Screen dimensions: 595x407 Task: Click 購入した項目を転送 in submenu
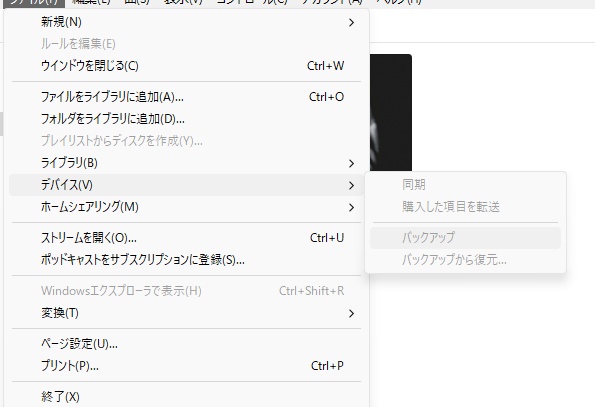pyautogui.click(x=465, y=207)
